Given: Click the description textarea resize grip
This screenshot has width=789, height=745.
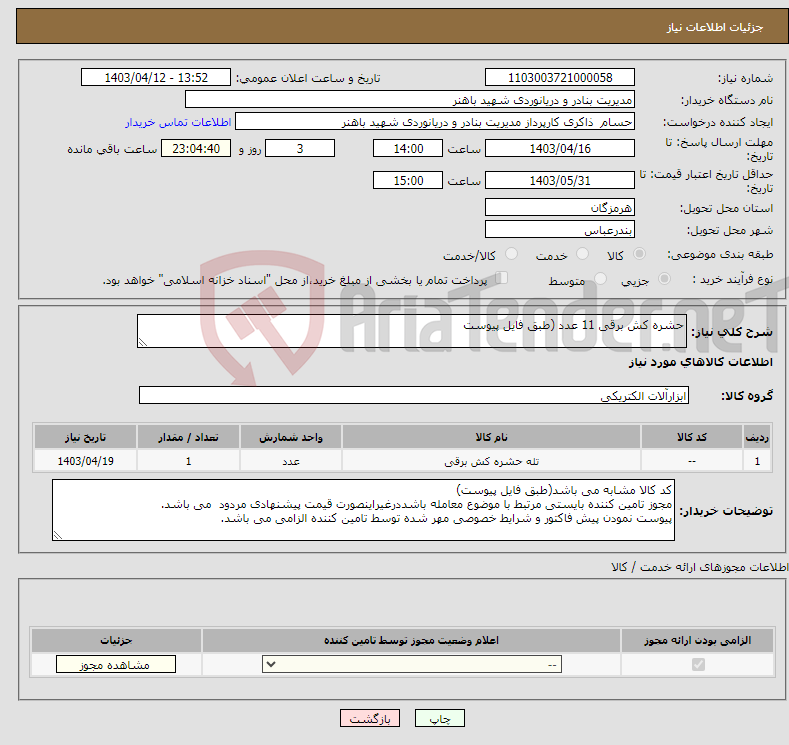Looking at the screenshot, I should click(143, 342).
